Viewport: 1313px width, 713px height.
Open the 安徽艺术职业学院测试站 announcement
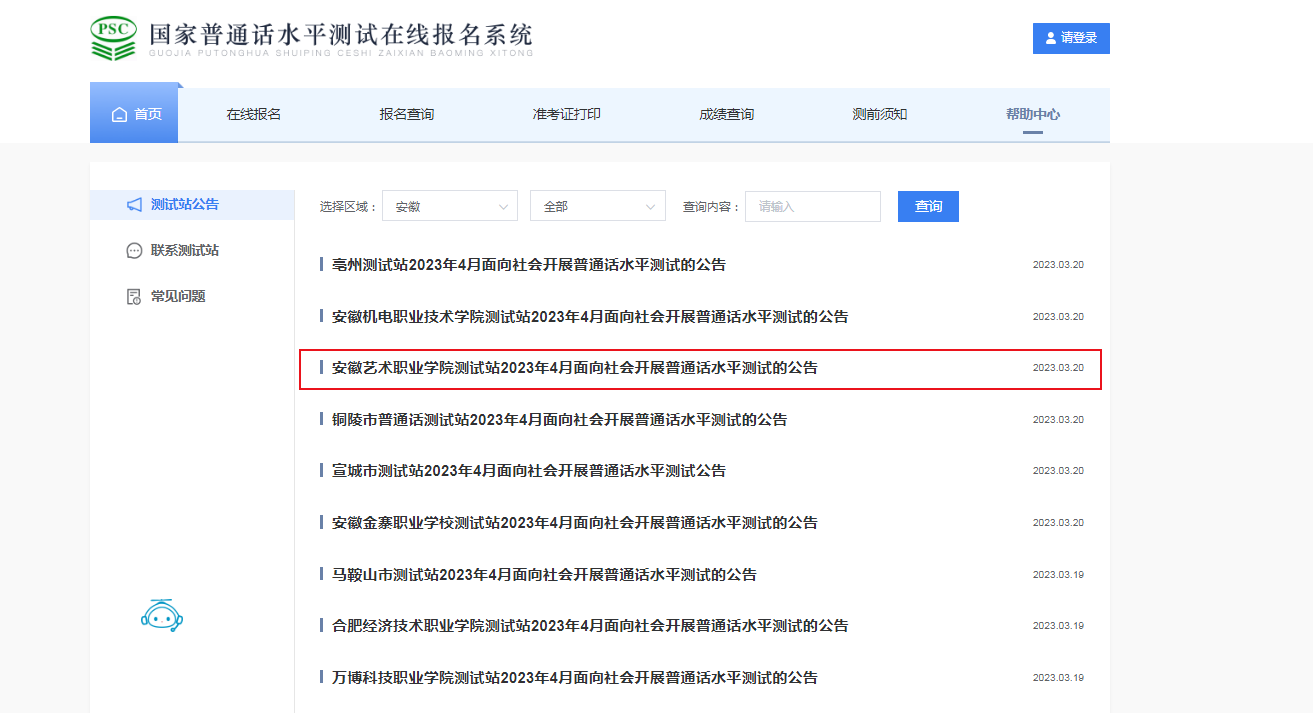[x=575, y=368]
